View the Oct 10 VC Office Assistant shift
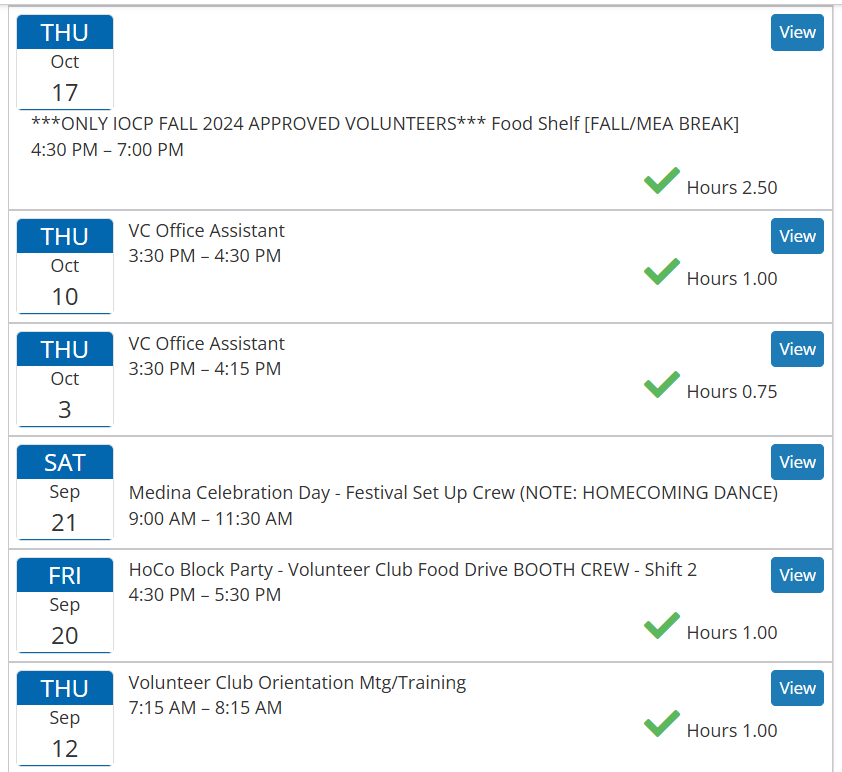This screenshot has height=772, width=842. pyautogui.click(x=797, y=236)
